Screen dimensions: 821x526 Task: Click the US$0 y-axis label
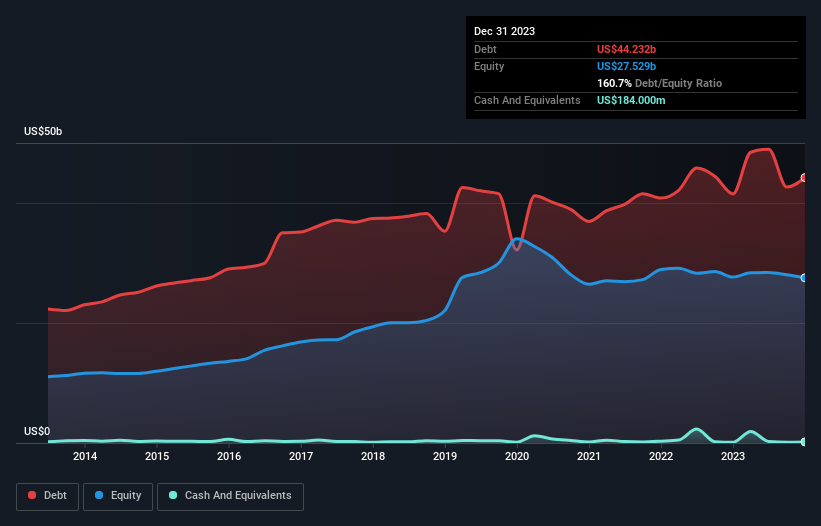coord(37,431)
